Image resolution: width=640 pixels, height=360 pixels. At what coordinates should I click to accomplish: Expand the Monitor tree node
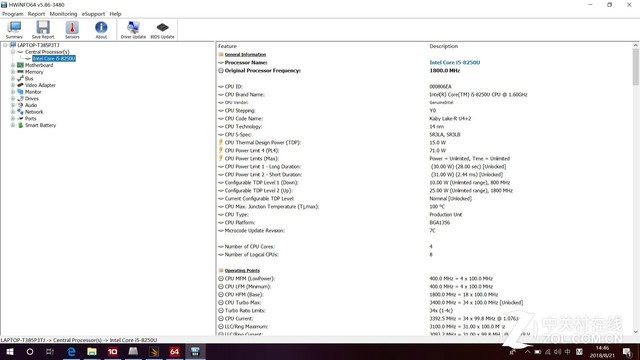pos(13,92)
